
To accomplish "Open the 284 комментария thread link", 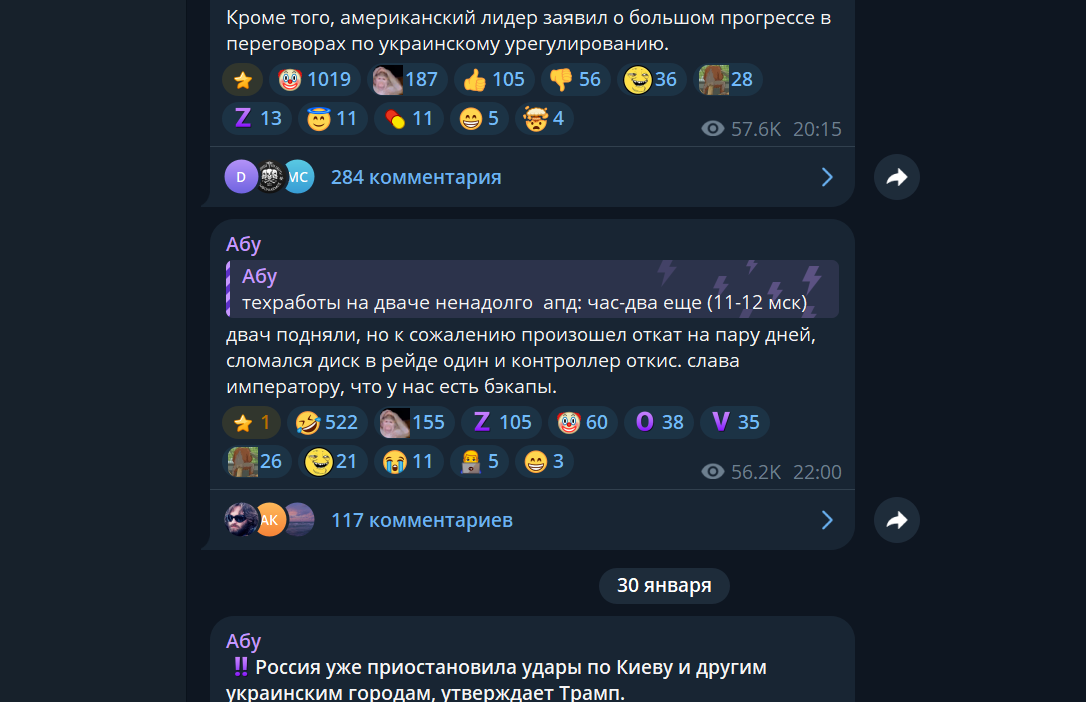I will click(416, 177).
